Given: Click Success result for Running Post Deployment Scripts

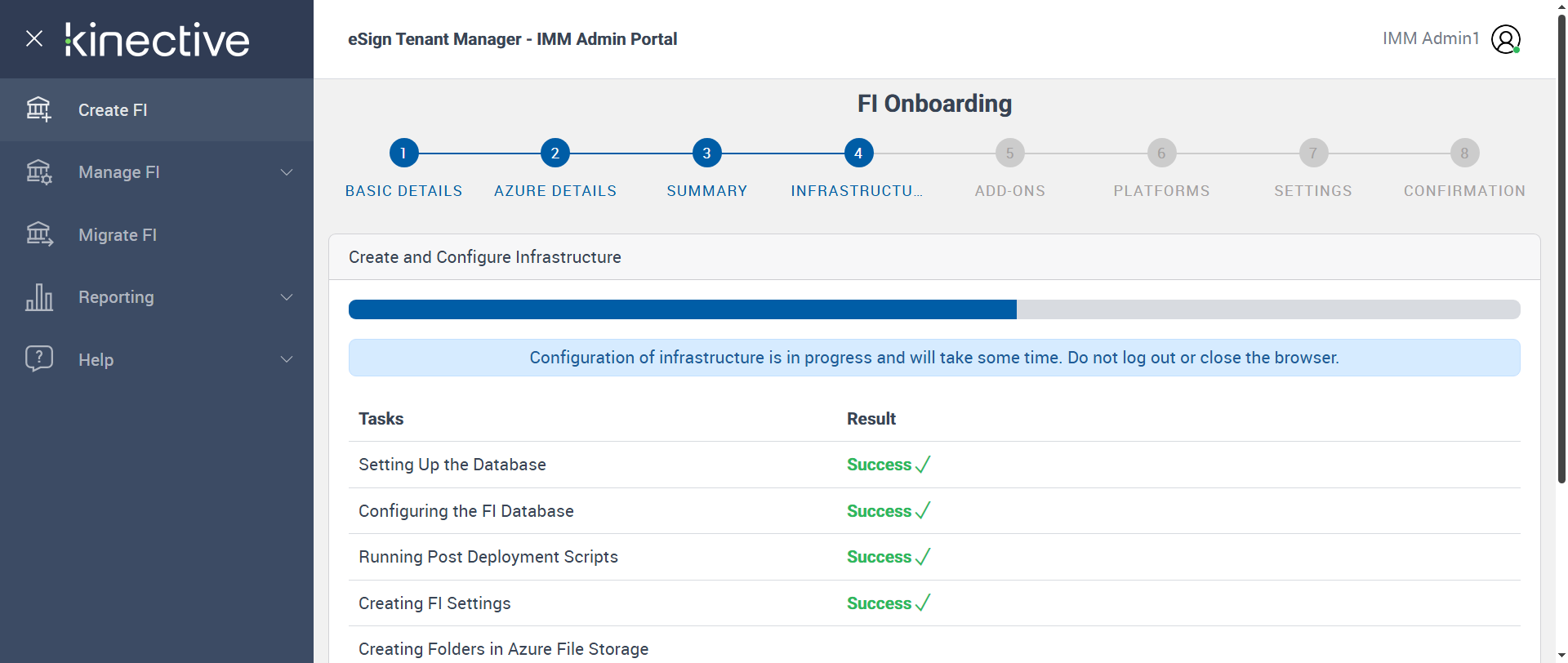Looking at the screenshot, I should (x=889, y=557).
